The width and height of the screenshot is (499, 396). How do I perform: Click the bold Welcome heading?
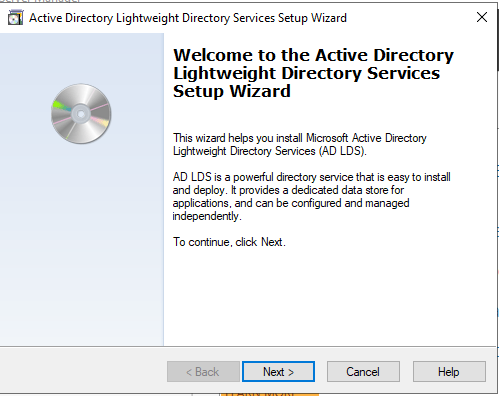[313, 73]
